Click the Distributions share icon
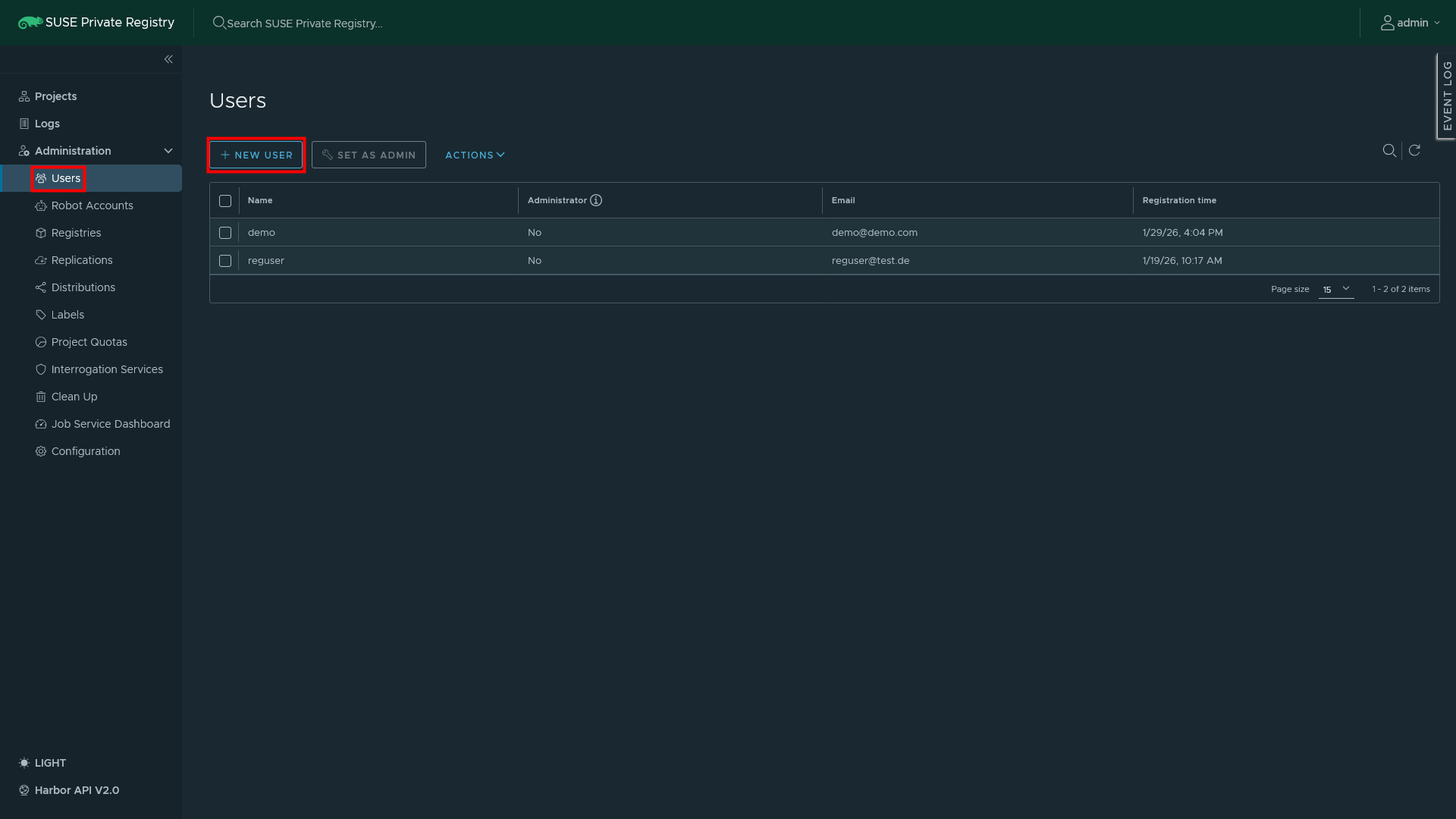Image resolution: width=1456 pixels, height=819 pixels. pos(41,287)
